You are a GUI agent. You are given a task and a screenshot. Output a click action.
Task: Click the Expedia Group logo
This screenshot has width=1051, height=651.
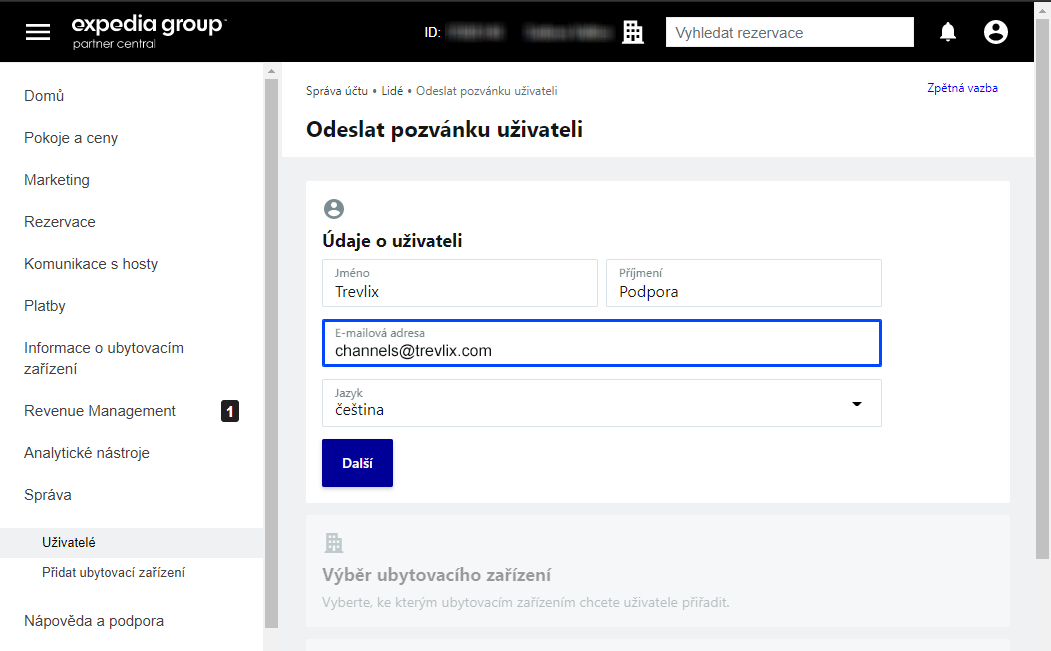pyautogui.click(x=148, y=31)
